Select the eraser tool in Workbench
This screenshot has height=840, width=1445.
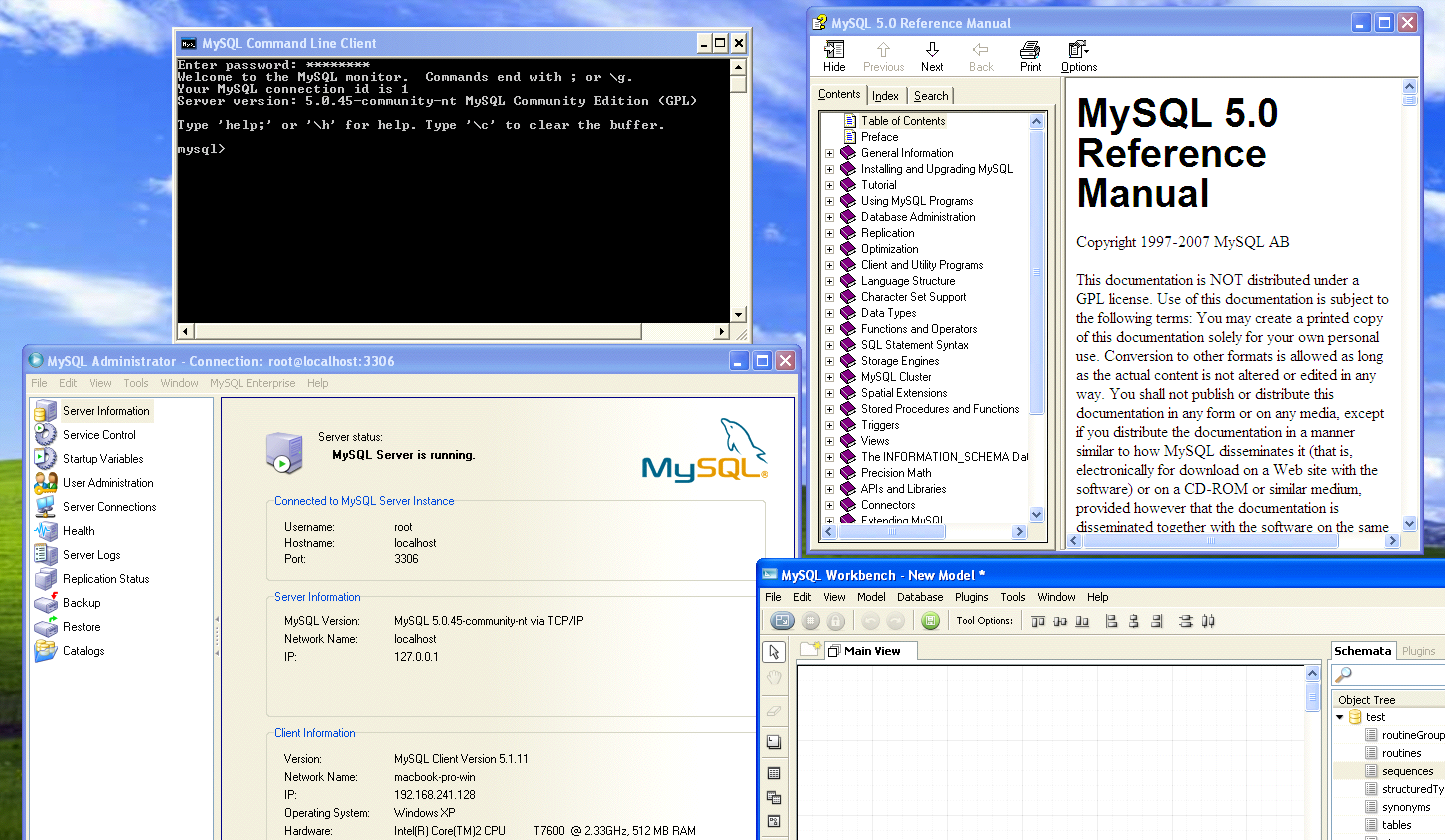click(x=774, y=711)
